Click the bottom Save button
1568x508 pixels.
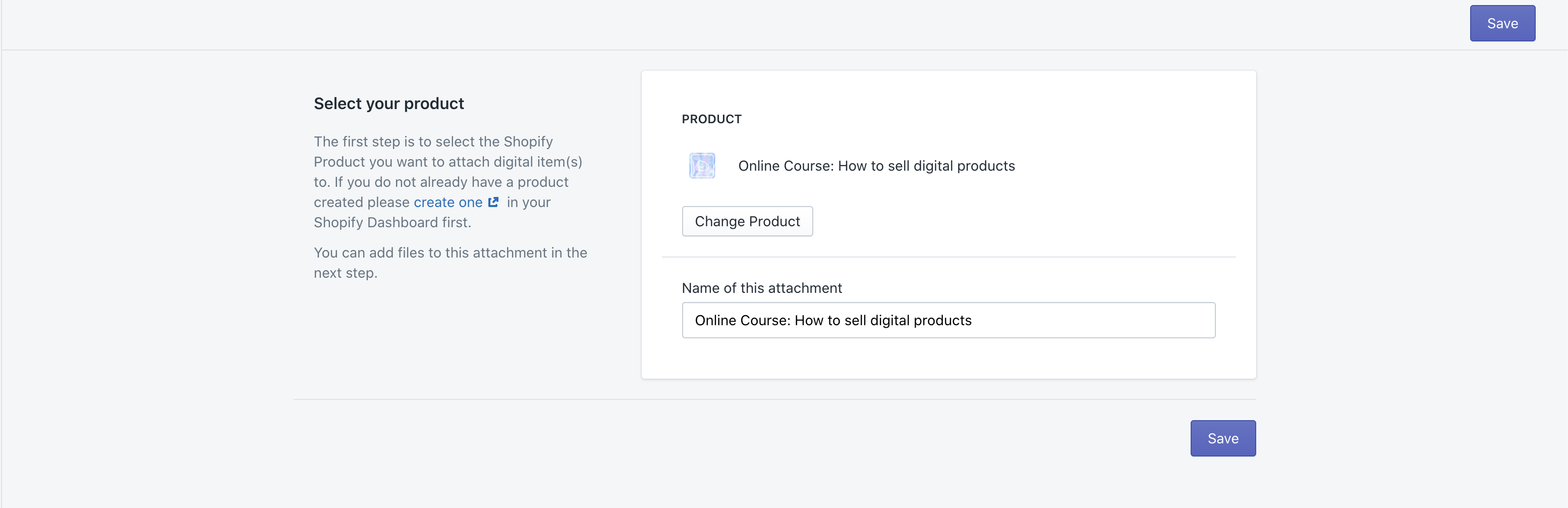click(1222, 438)
